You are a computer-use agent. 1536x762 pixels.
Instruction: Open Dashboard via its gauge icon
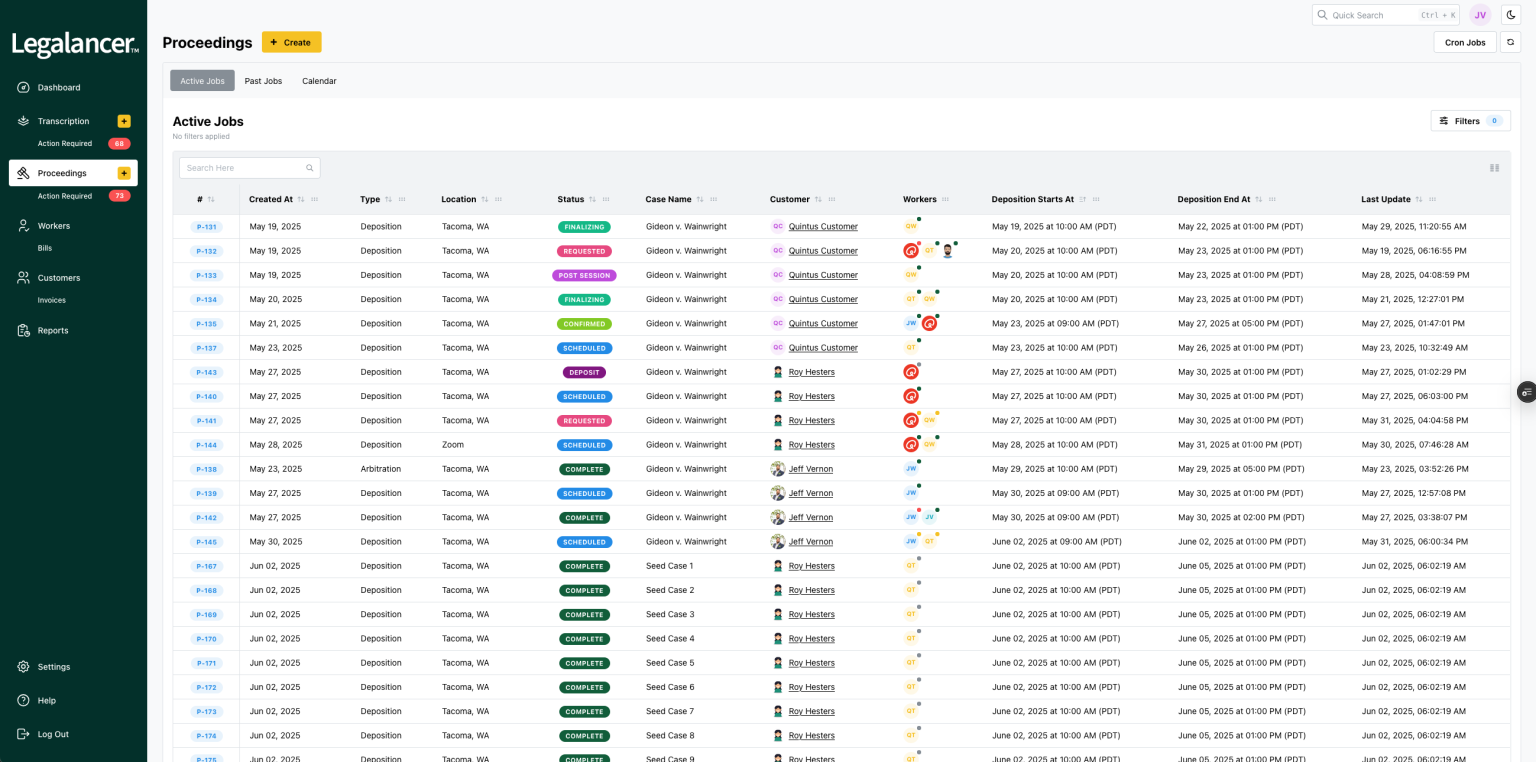click(23, 88)
